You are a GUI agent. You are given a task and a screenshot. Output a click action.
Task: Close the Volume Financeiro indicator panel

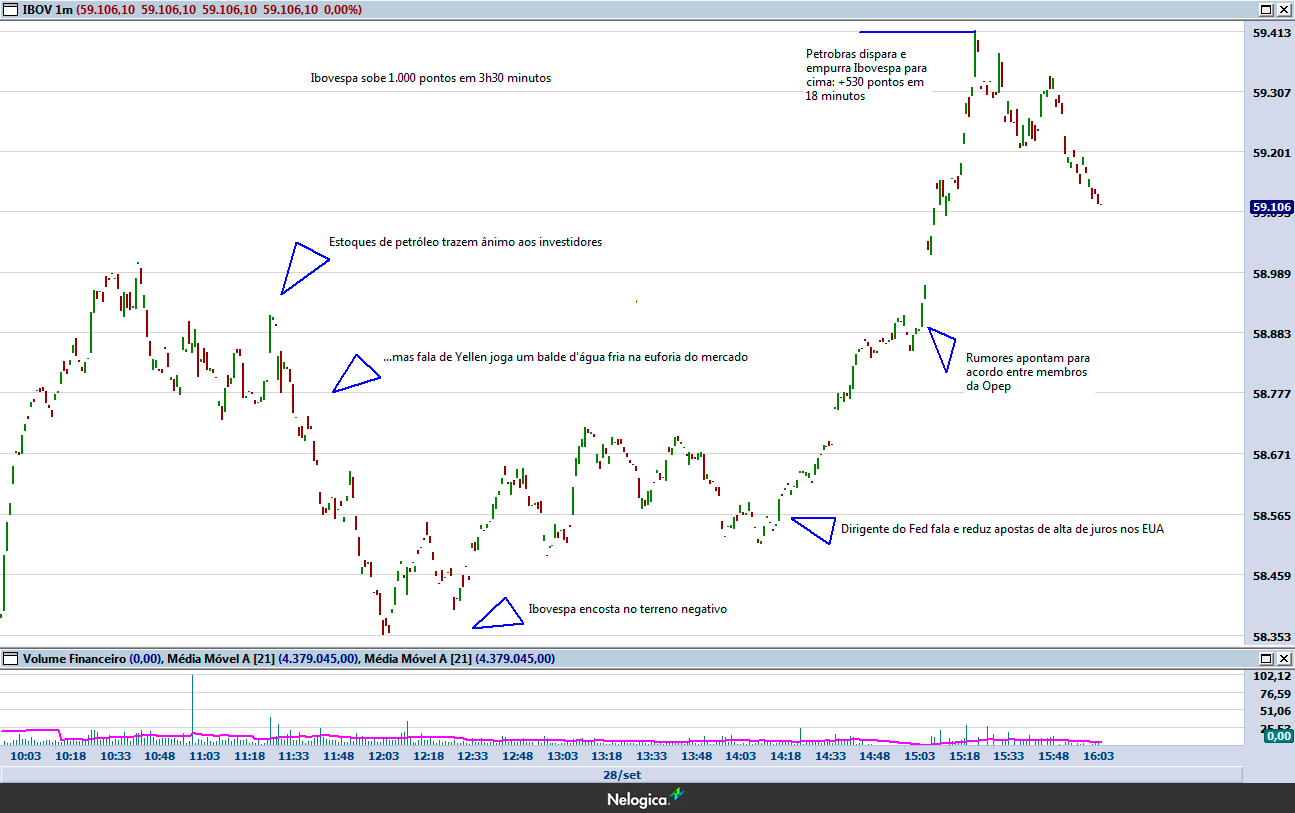point(1283,659)
